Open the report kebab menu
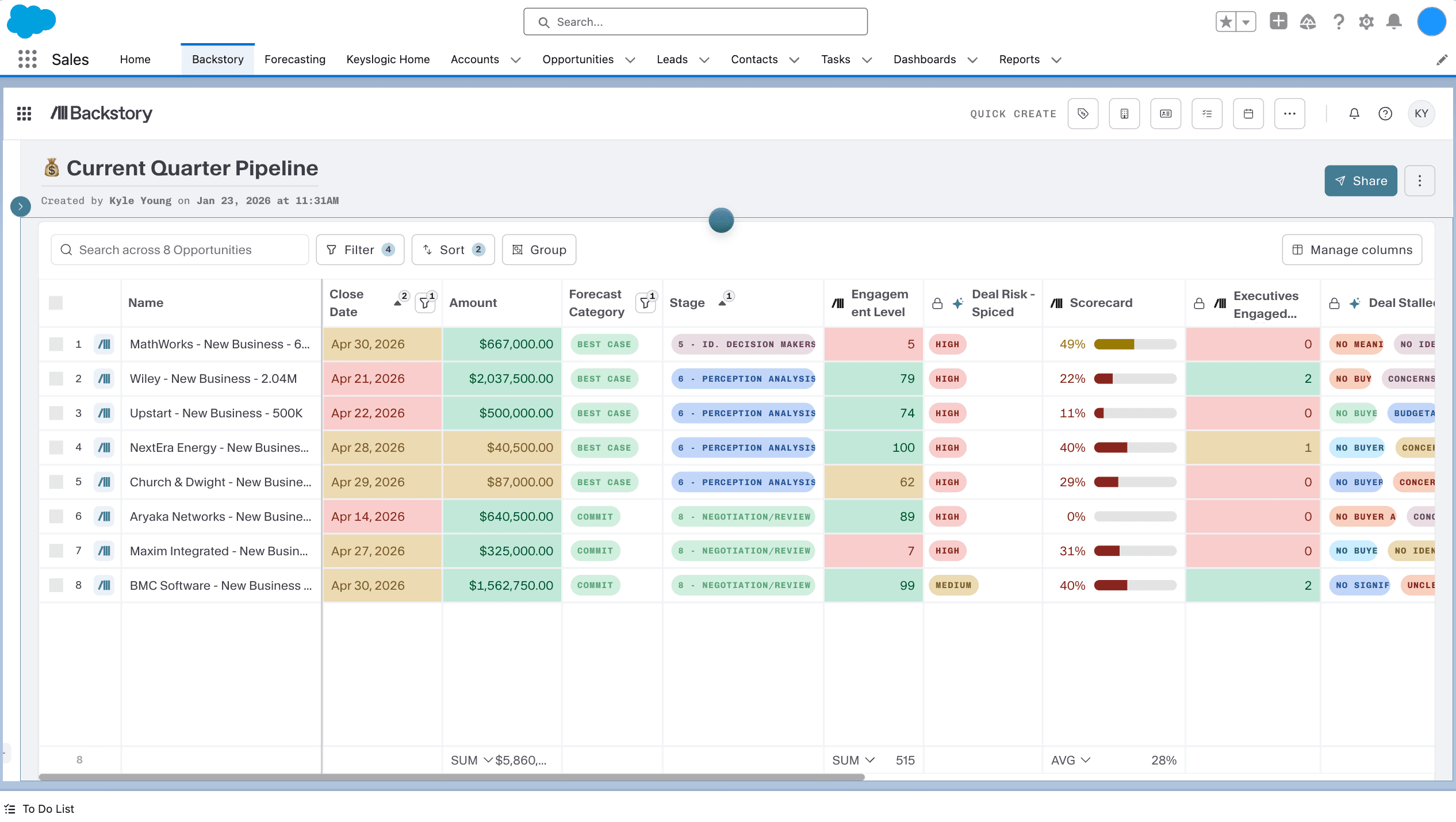 [1420, 180]
